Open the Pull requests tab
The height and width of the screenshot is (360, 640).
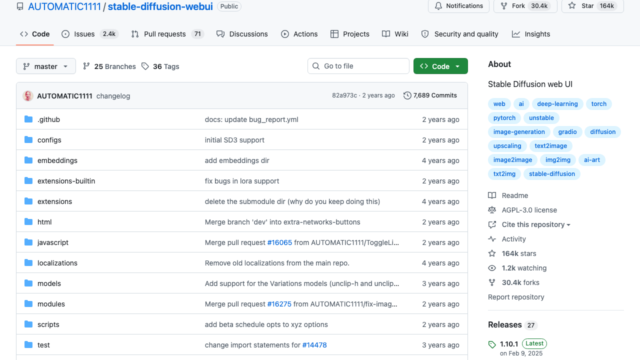tap(167, 34)
